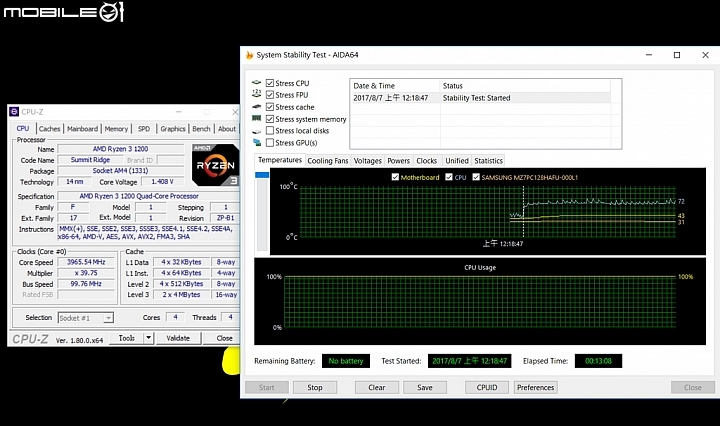The image size is (720, 426).
Task: Click the blue graph page indicator bar
Action: [x=262, y=175]
